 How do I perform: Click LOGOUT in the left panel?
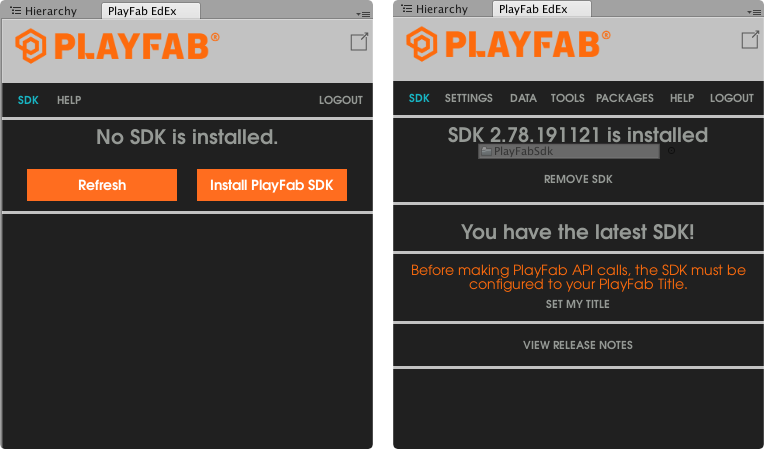(341, 100)
